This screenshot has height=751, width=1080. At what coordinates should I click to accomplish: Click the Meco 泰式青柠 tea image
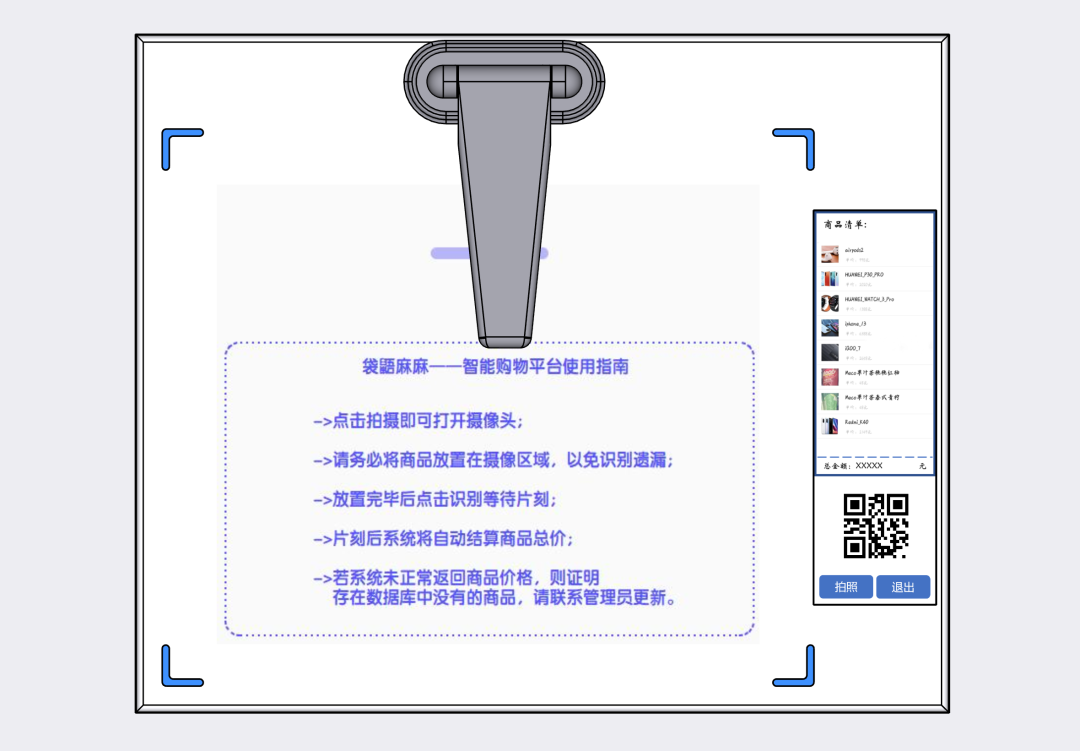[x=829, y=401]
